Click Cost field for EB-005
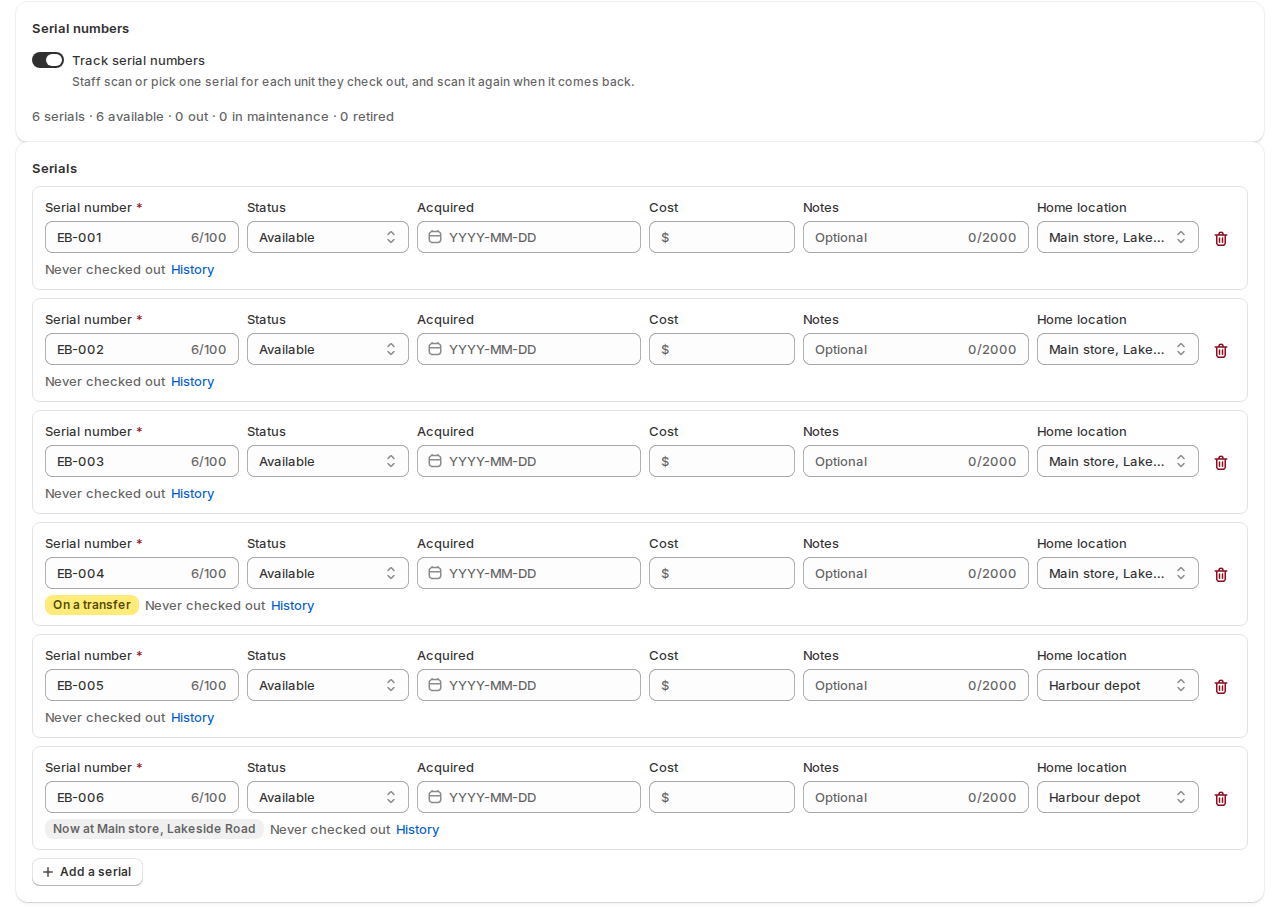1280x918 pixels. tap(722, 685)
